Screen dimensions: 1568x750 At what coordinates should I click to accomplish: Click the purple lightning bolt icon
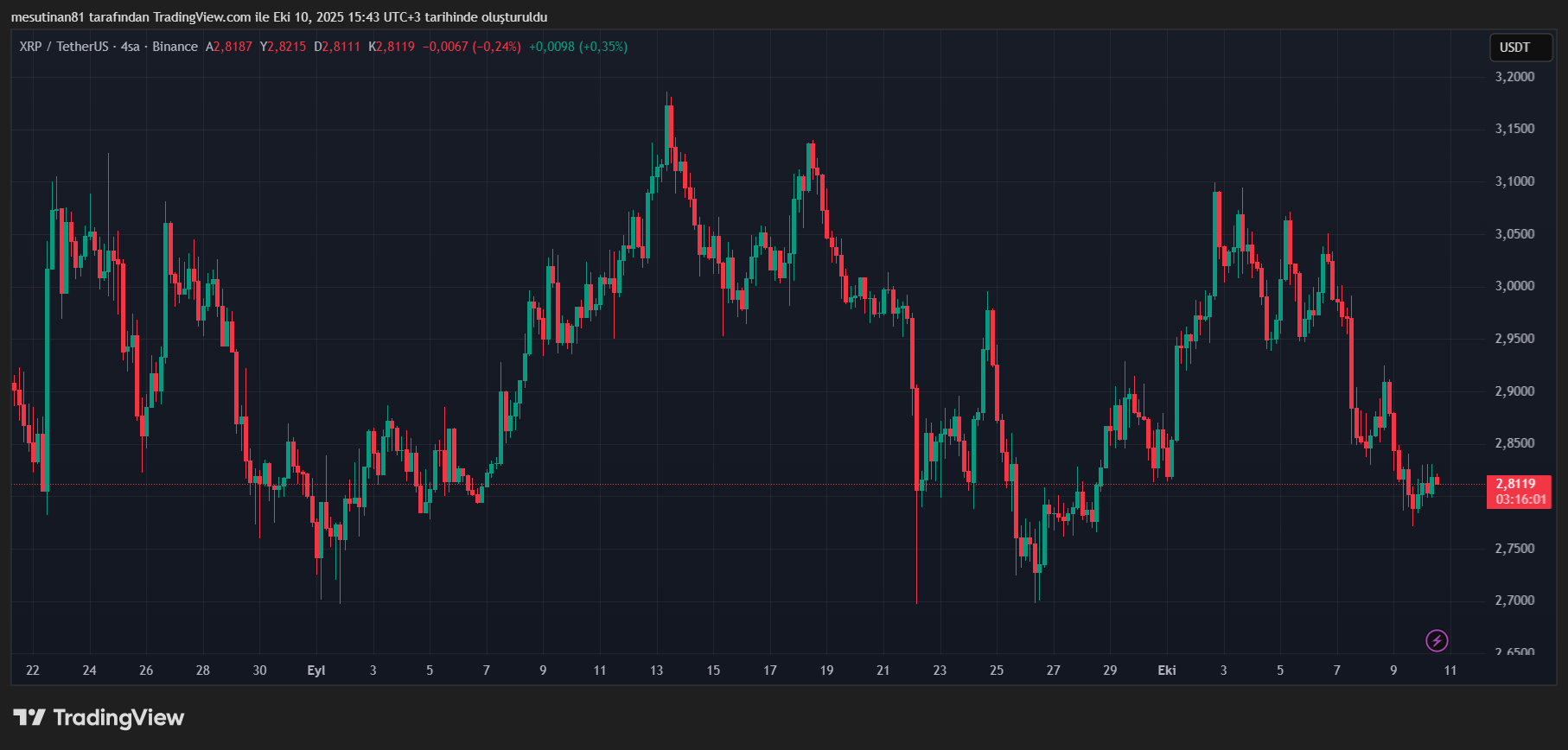1437,640
